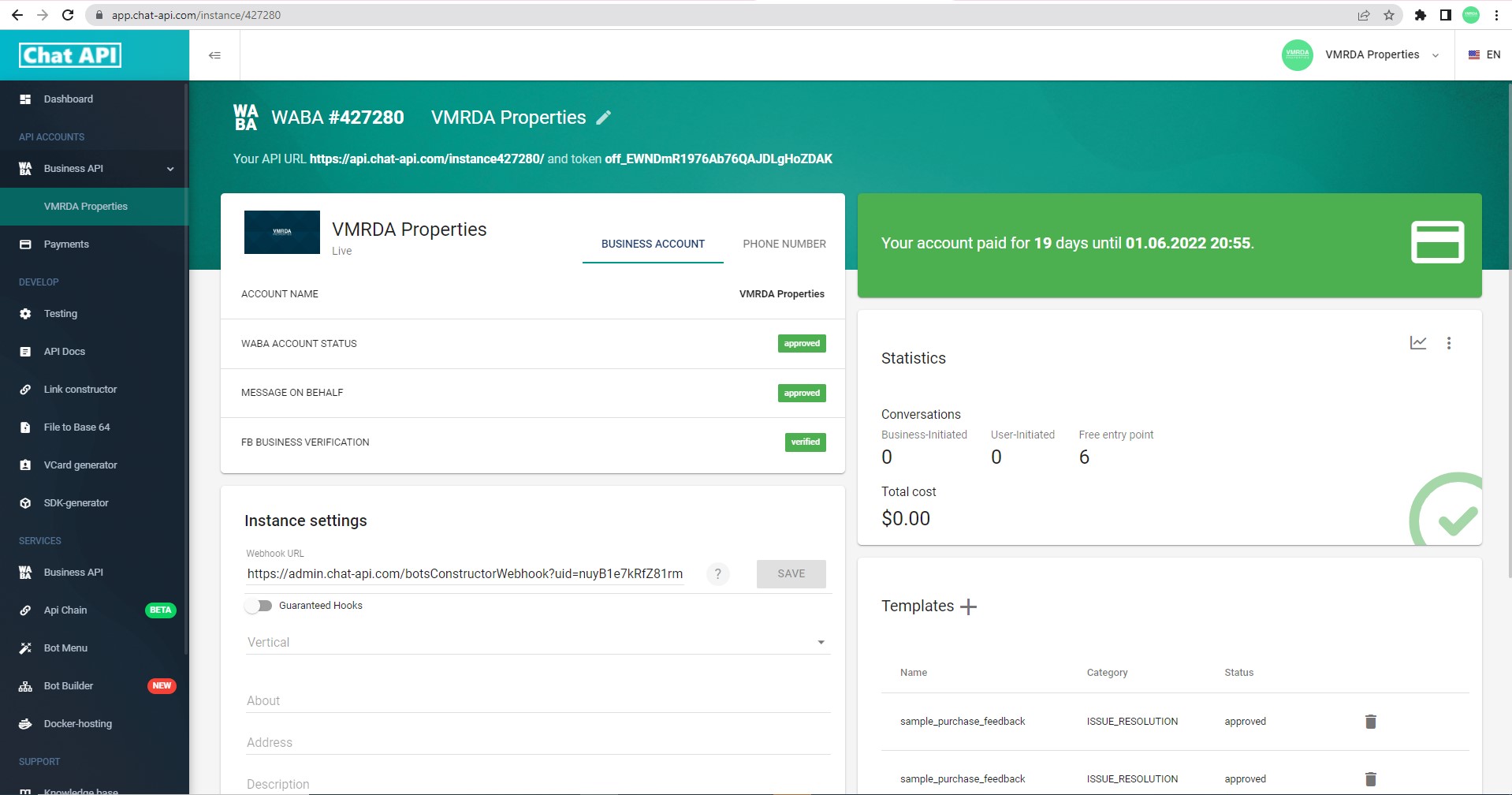Image resolution: width=1512 pixels, height=795 pixels.
Task: Click the API token text
Action: (718, 159)
